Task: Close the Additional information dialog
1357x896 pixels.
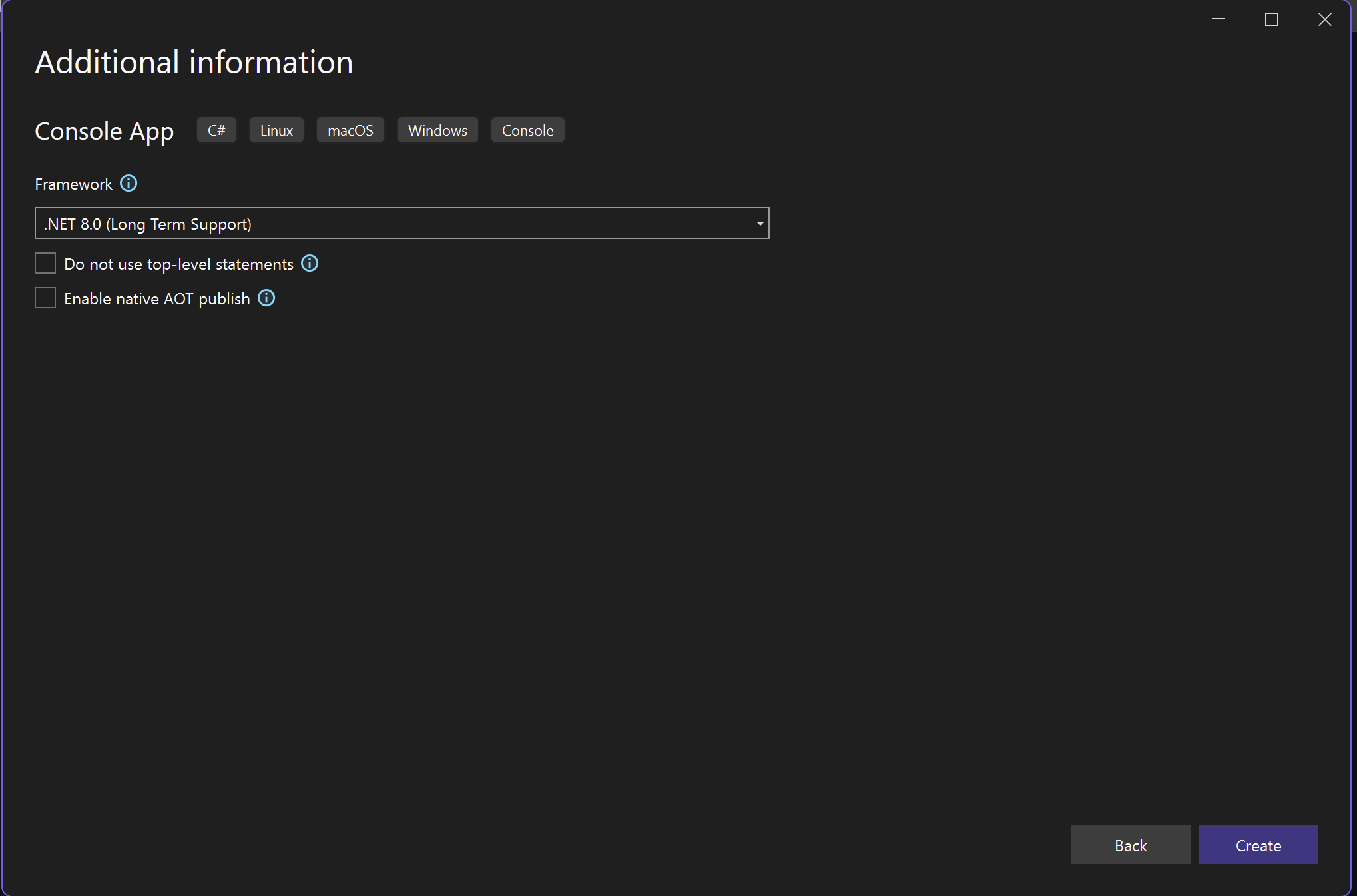Action: coord(1325,19)
